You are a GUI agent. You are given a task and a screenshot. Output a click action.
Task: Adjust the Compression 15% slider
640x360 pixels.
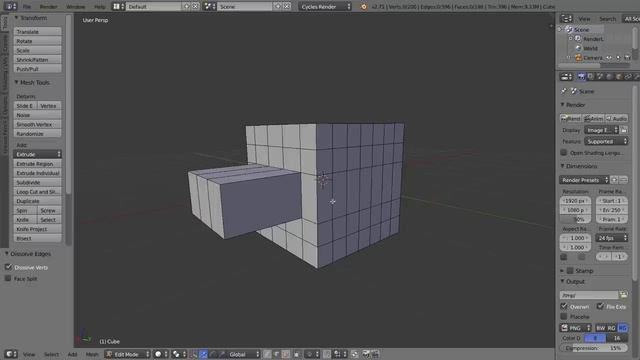click(x=594, y=348)
